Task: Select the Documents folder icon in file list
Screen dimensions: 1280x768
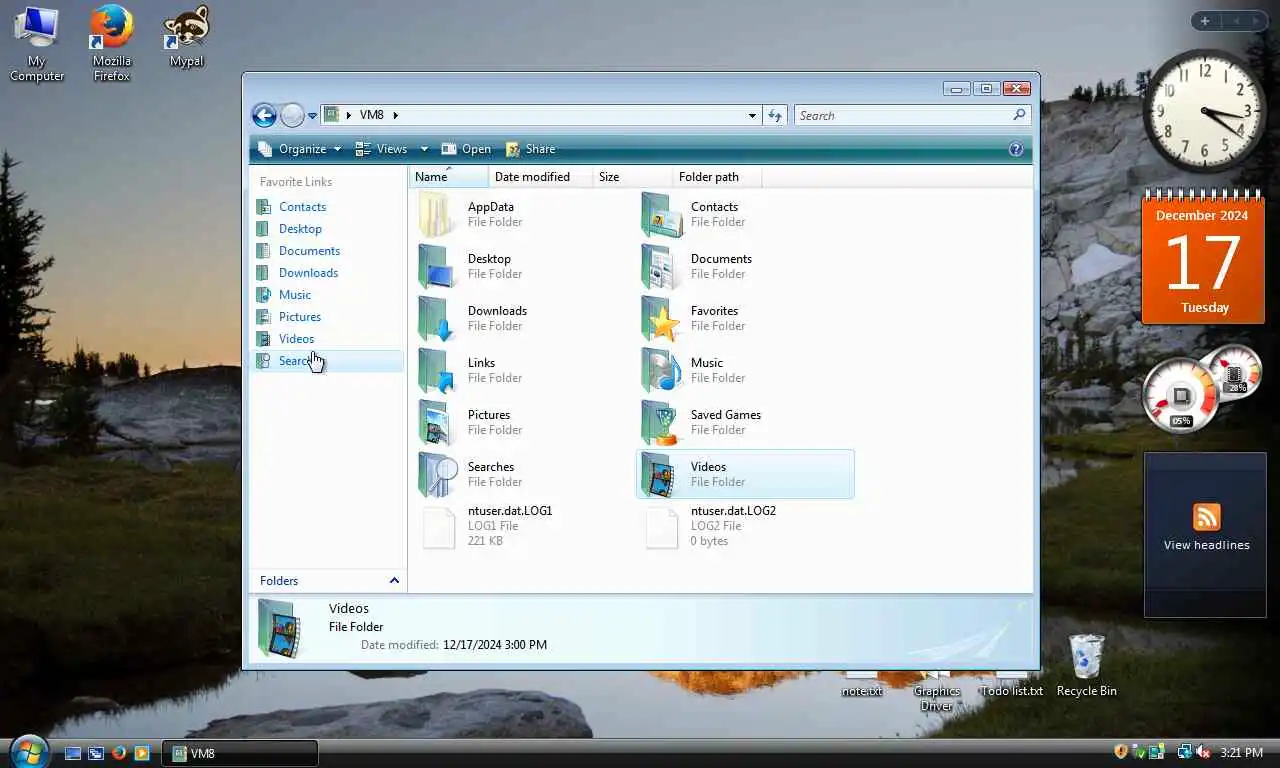Action: [661, 266]
